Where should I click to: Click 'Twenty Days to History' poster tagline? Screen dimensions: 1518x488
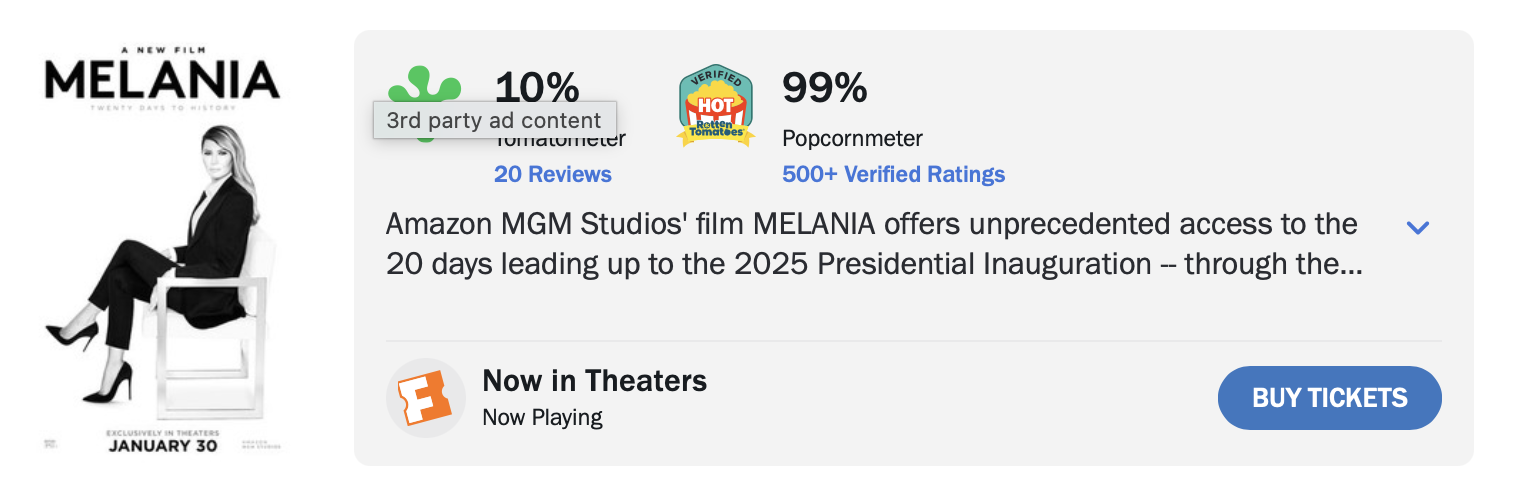[162, 107]
